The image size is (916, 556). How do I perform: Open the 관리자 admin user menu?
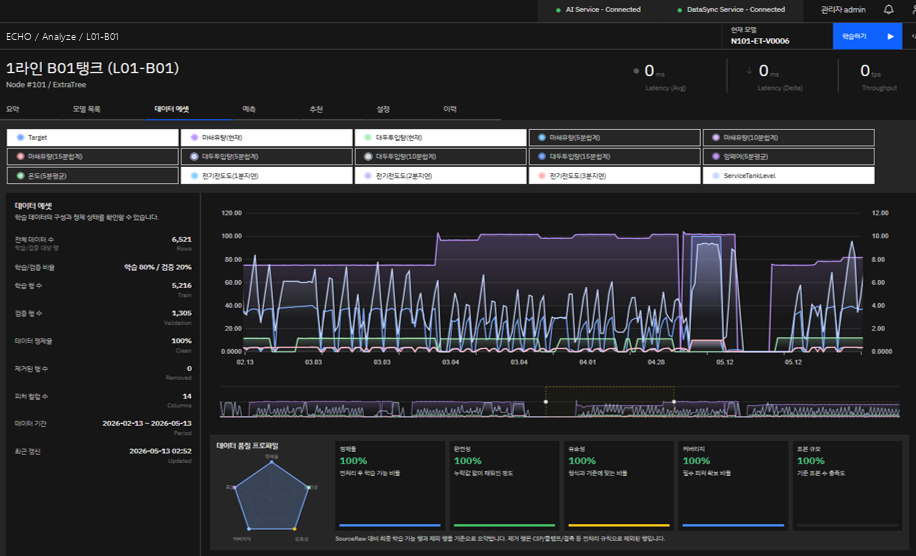[843, 10]
